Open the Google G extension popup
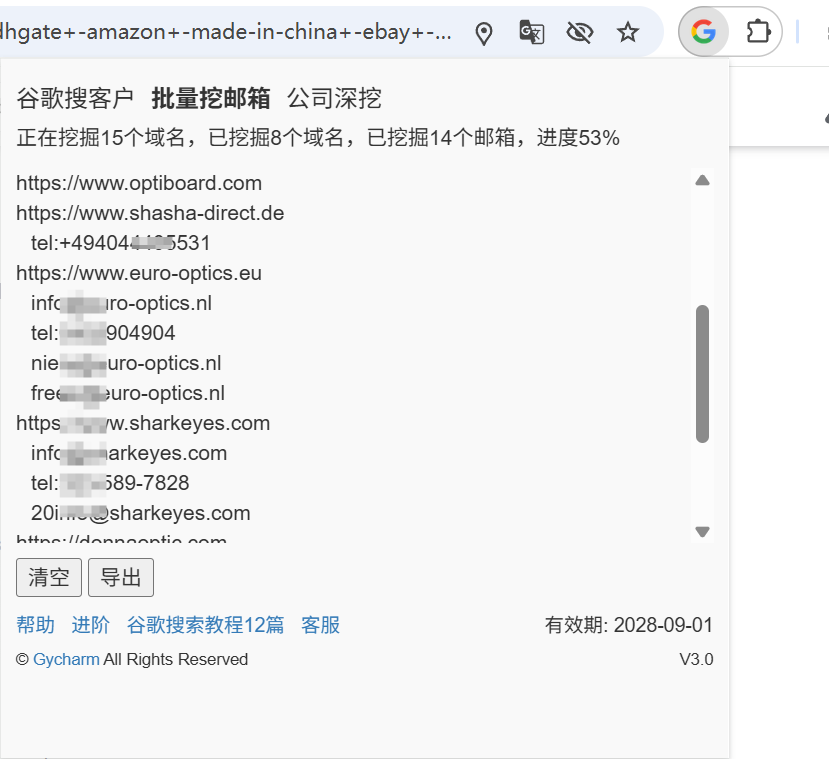This screenshot has width=829, height=759. click(703, 32)
